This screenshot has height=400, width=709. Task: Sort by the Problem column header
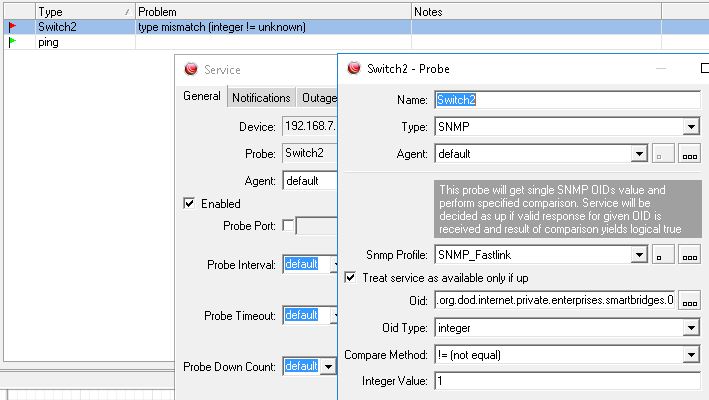pyautogui.click(x=273, y=12)
